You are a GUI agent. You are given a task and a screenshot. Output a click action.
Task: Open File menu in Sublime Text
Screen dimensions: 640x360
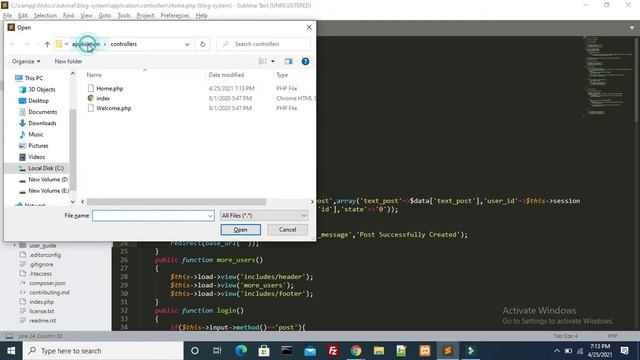pos(7,16)
